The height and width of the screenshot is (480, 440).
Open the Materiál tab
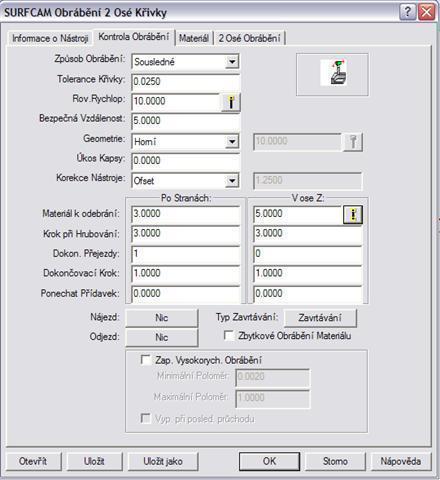tap(194, 38)
